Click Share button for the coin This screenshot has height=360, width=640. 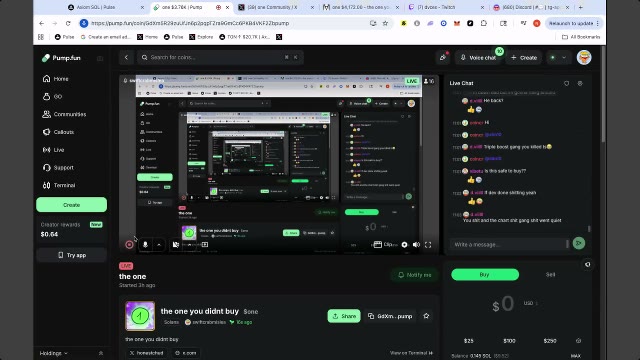click(344, 316)
